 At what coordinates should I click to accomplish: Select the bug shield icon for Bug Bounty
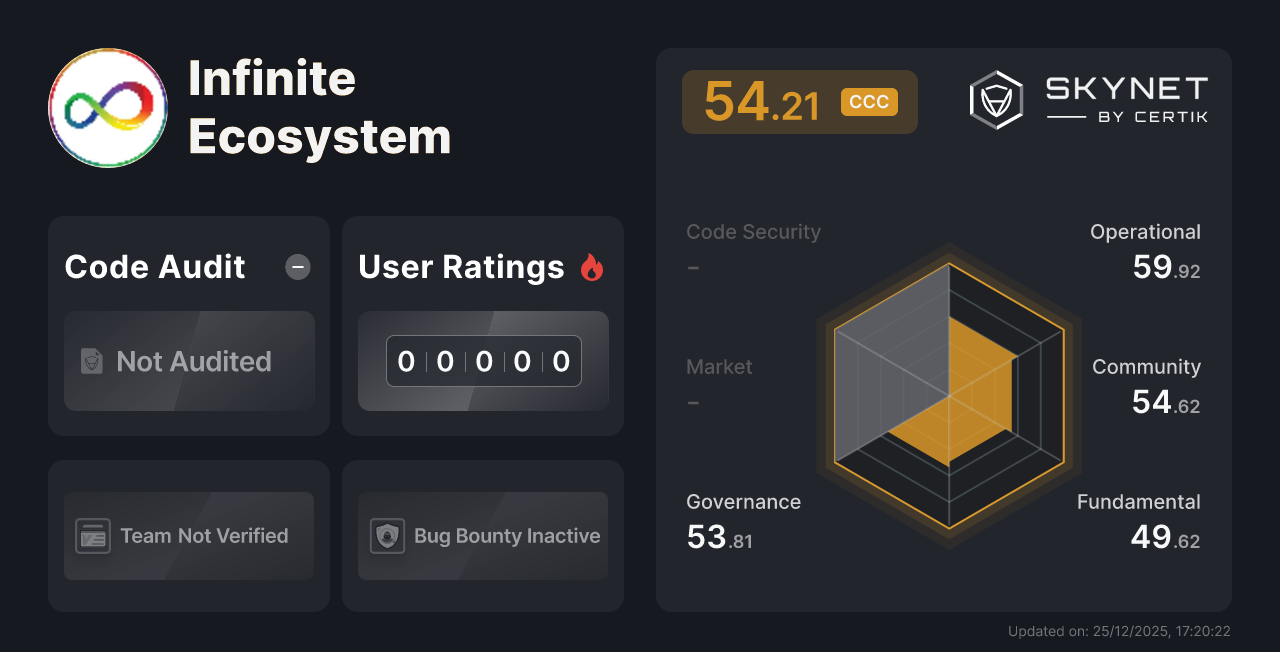pos(388,536)
